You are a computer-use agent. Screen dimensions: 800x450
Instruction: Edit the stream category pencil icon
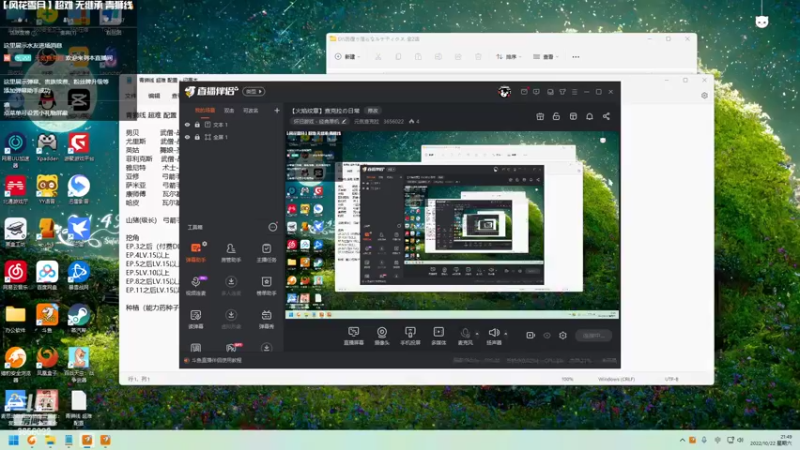(344, 121)
